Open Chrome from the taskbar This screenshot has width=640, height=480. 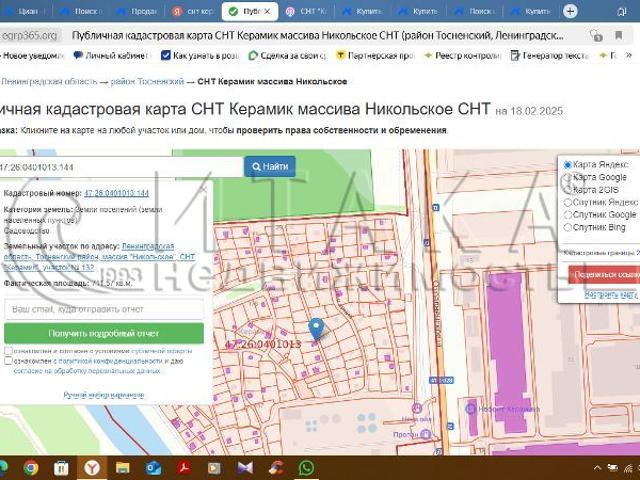(31, 467)
